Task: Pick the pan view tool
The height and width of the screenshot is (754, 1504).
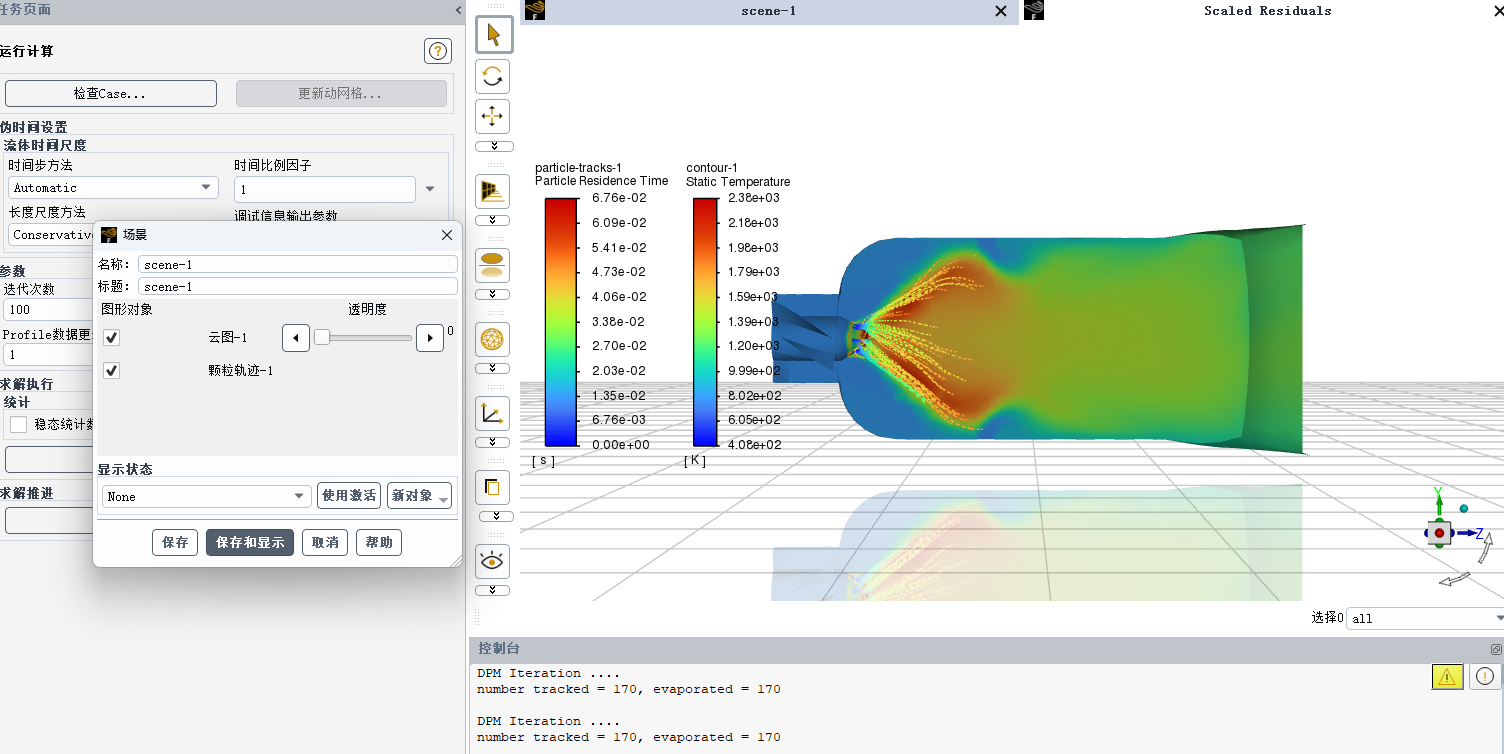Action: tap(492, 116)
